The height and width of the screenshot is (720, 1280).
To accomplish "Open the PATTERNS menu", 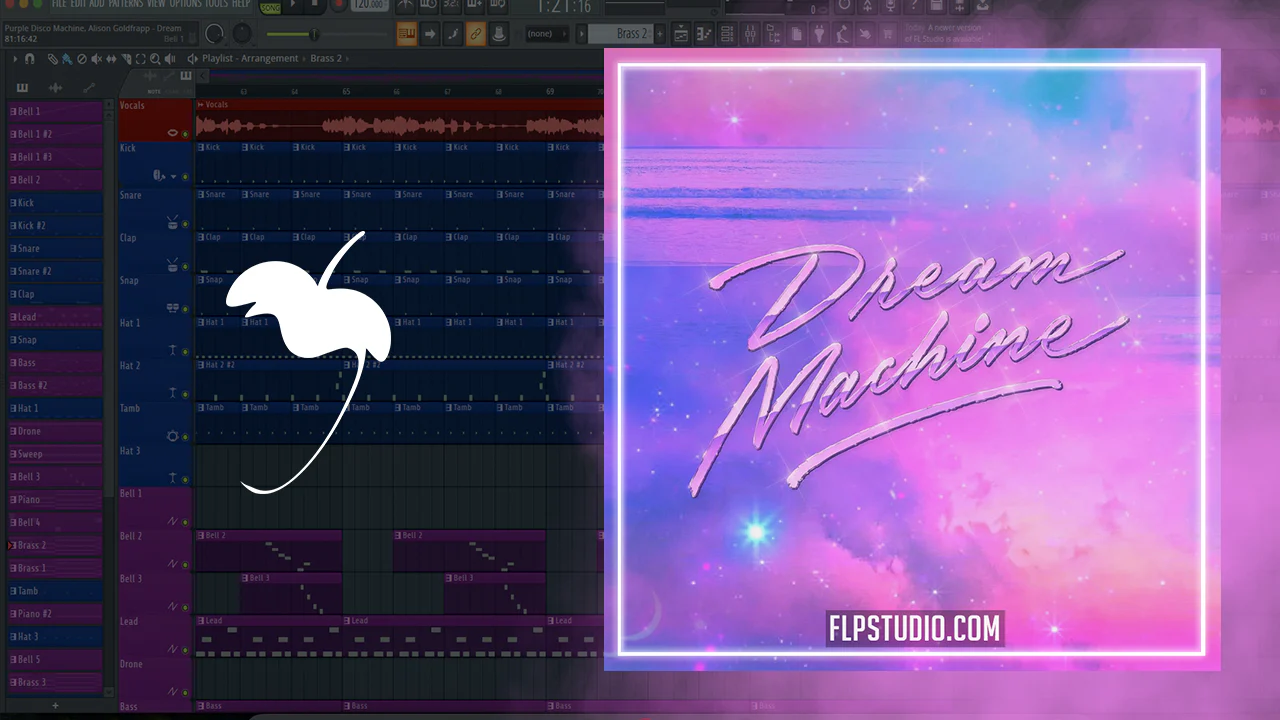I will pos(127,4).
